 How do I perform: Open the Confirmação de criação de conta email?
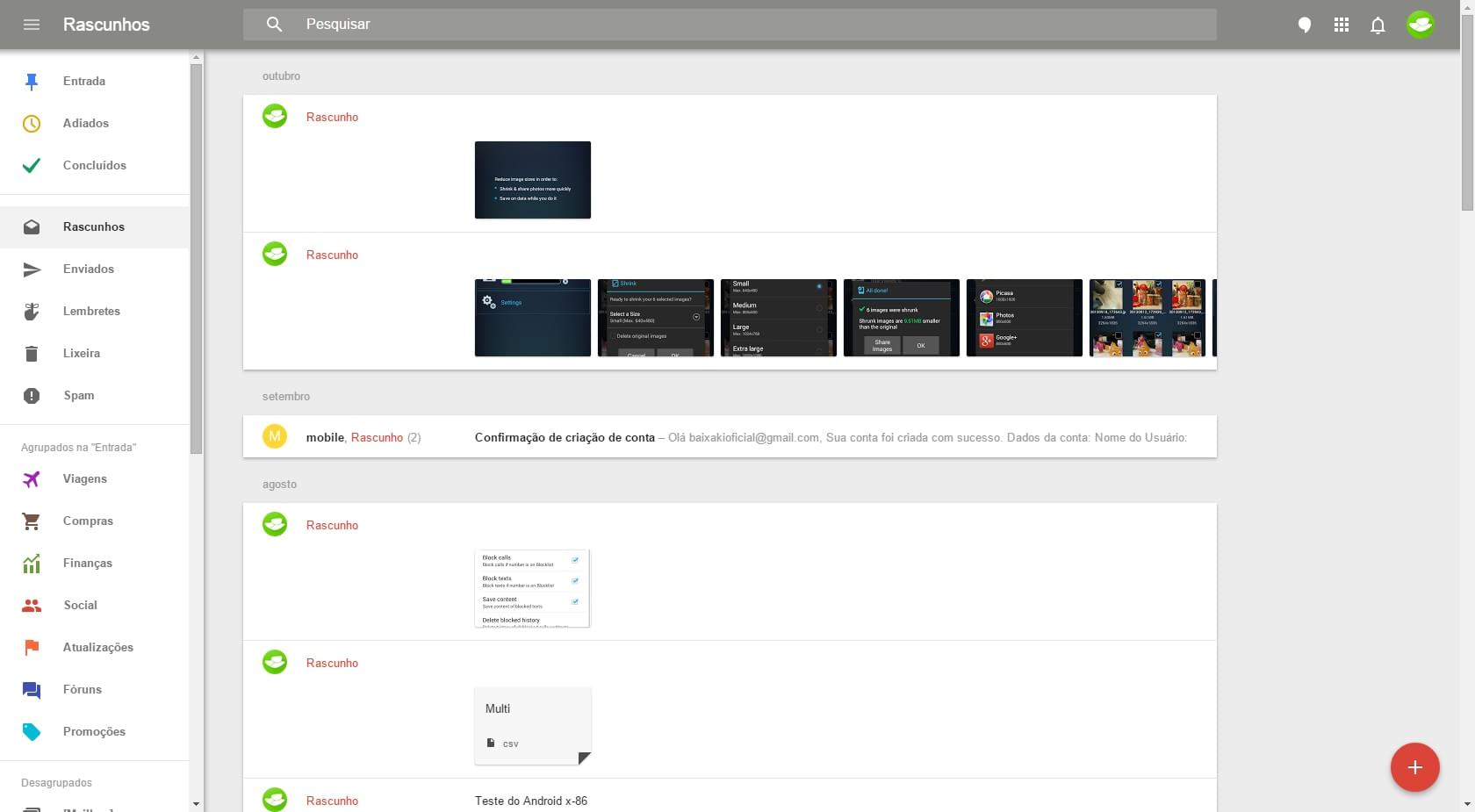(x=565, y=437)
